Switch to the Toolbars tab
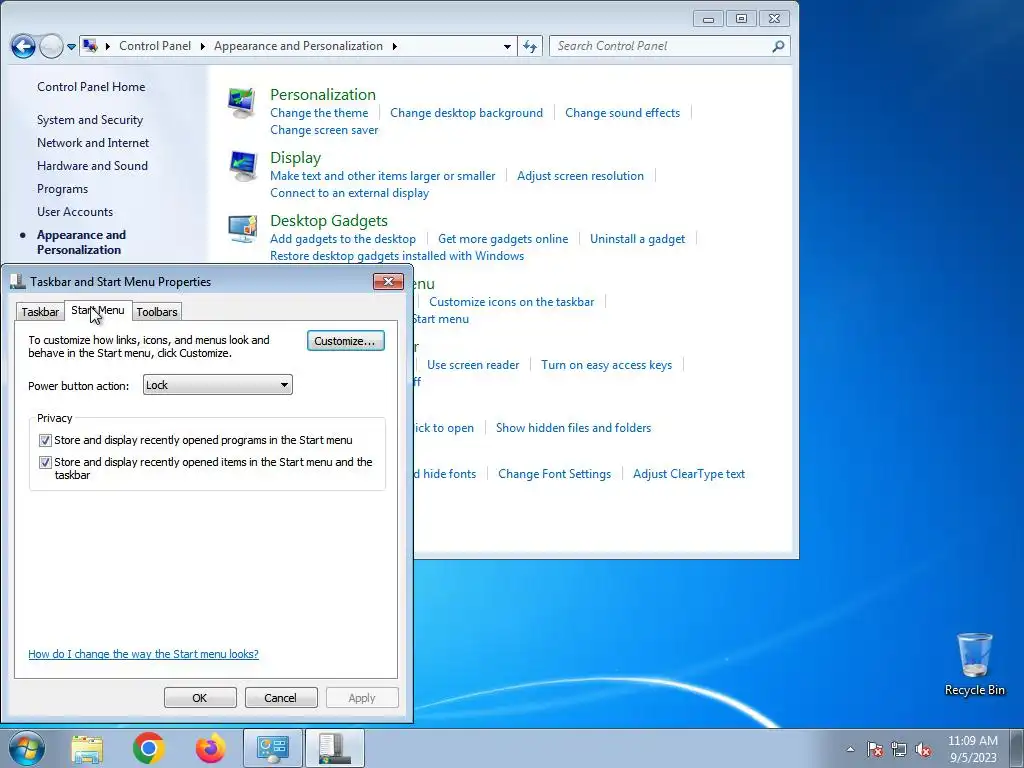Image resolution: width=1024 pixels, height=768 pixels. pyautogui.click(x=157, y=312)
